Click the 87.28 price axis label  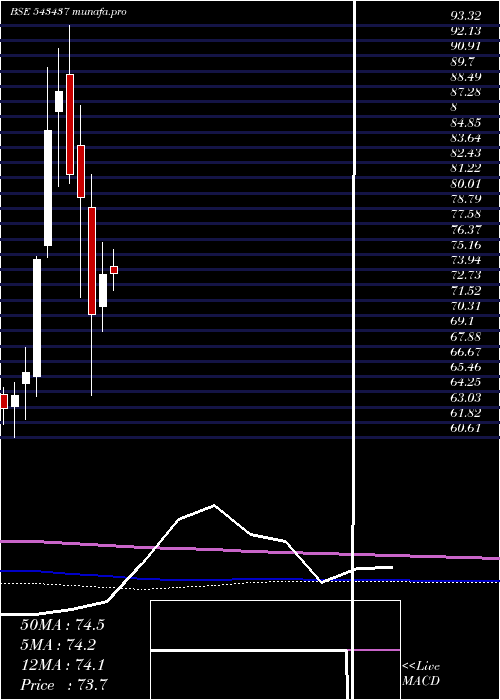point(466,92)
